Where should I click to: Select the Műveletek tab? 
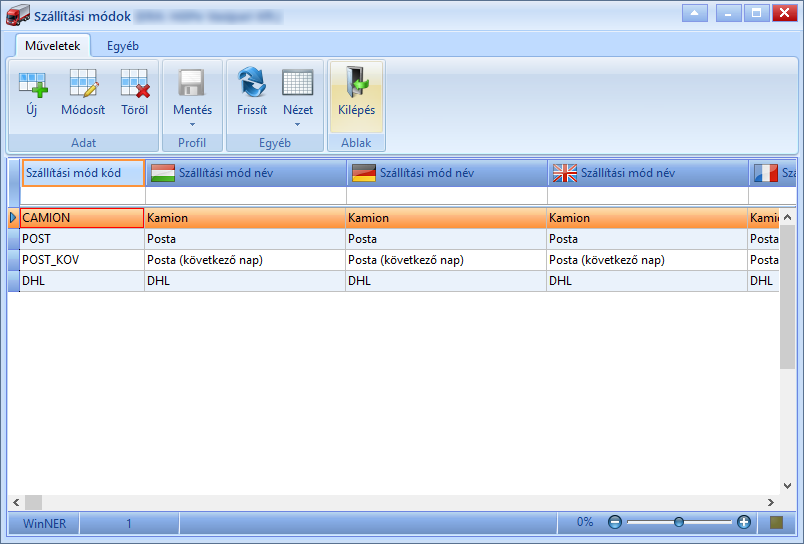[53, 46]
